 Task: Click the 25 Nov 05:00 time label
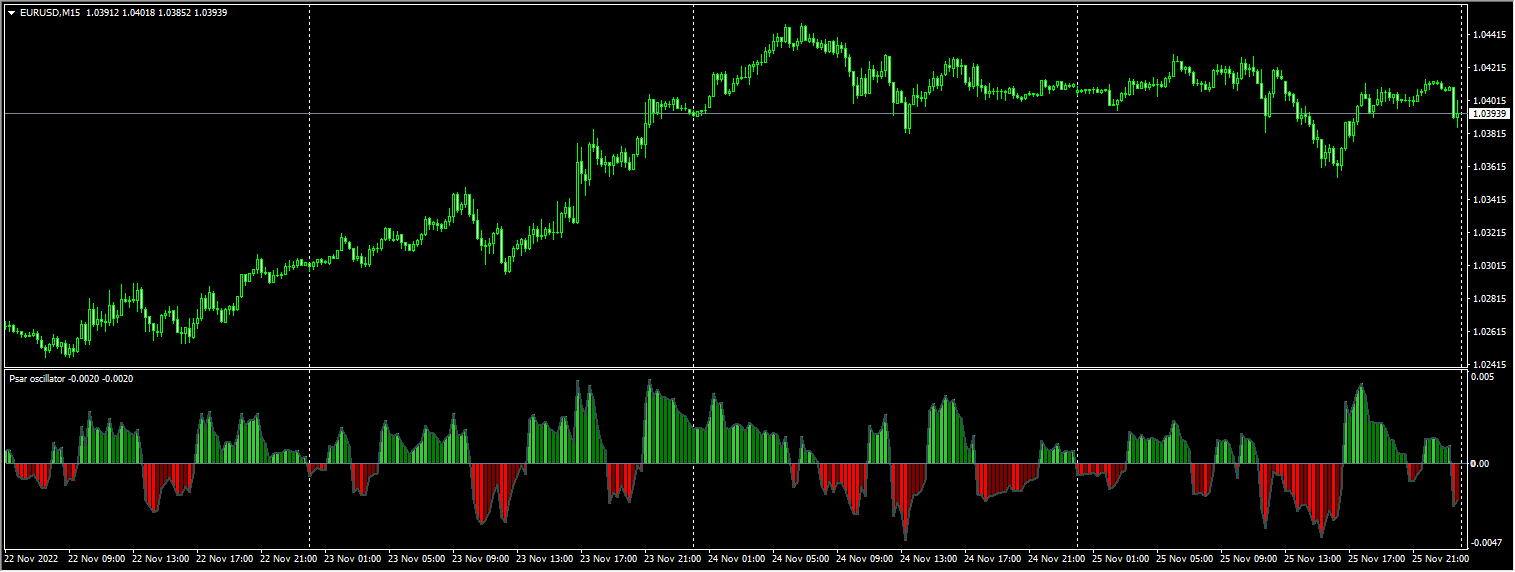[1185, 559]
